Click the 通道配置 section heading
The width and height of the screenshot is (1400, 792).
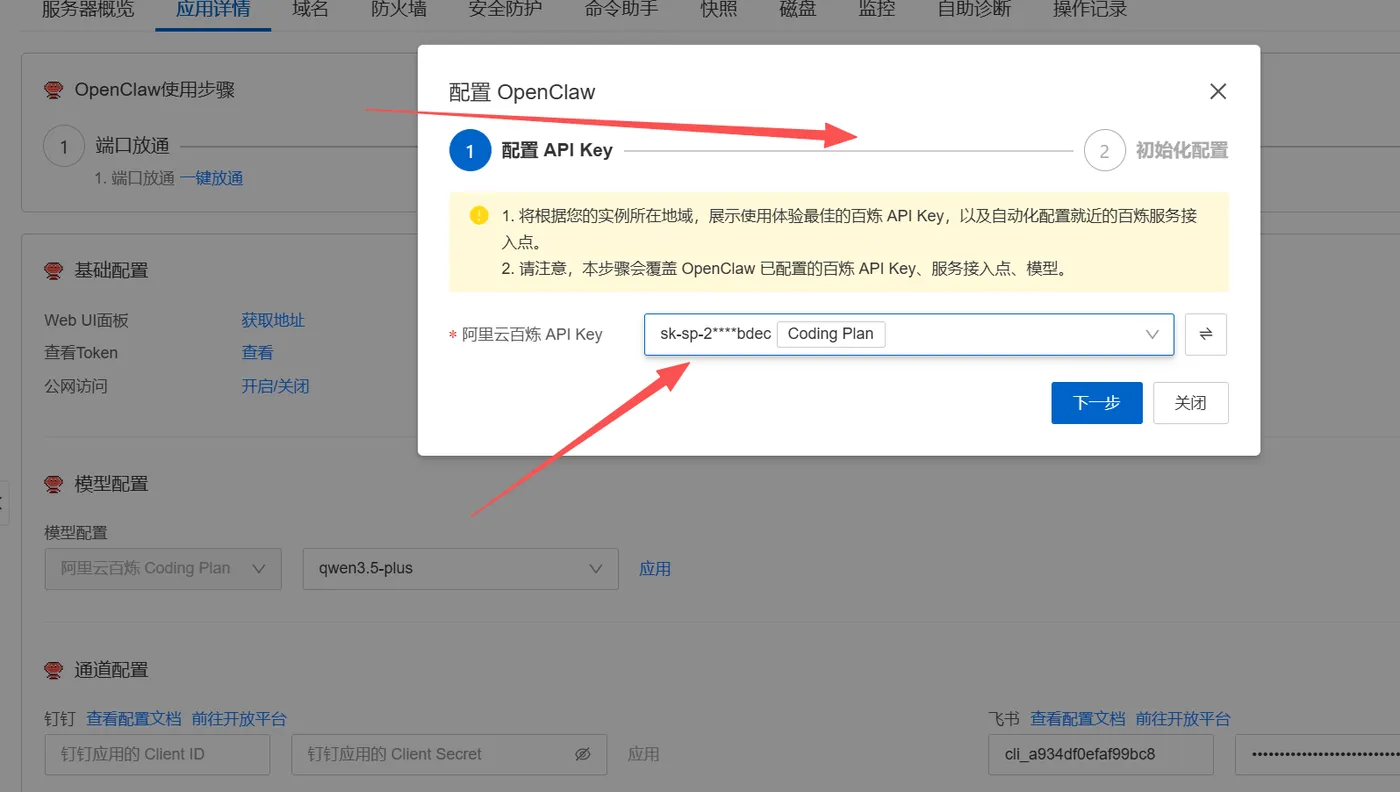[x=111, y=670]
